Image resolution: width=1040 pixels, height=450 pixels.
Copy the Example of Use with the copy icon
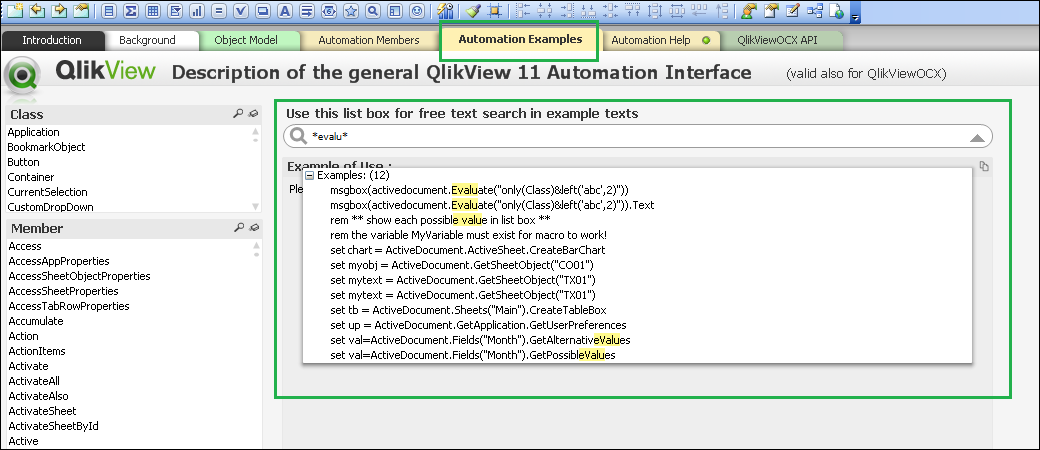click(x=984, y=167)
